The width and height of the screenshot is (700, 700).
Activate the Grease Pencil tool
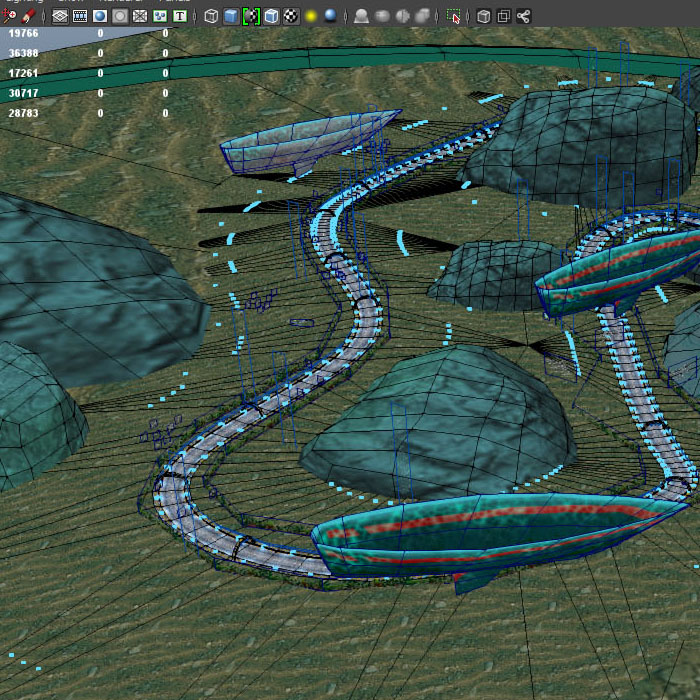tap(29, 16)
